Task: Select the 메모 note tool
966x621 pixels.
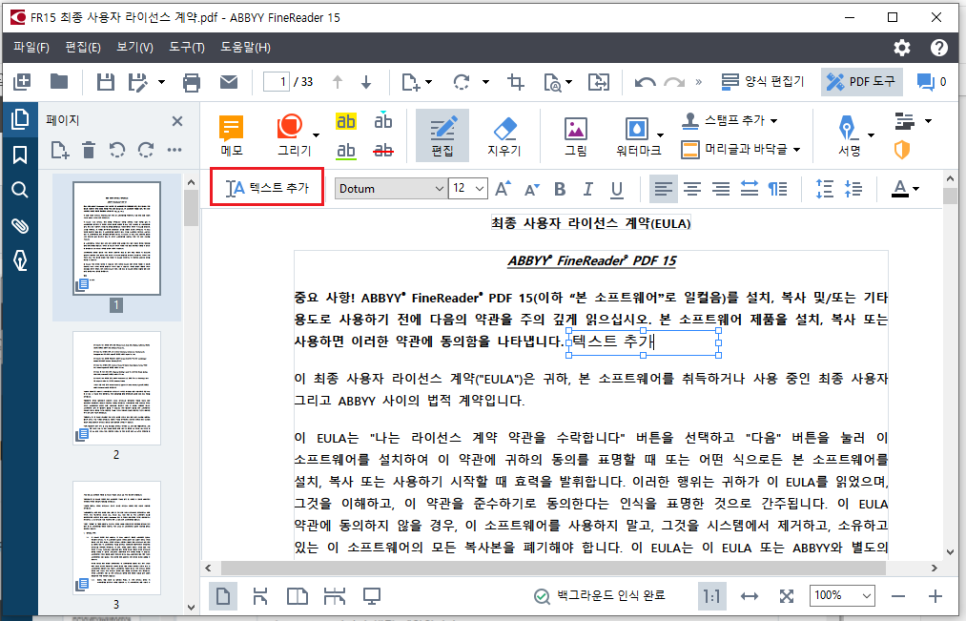Action: (x=232, y=136)
